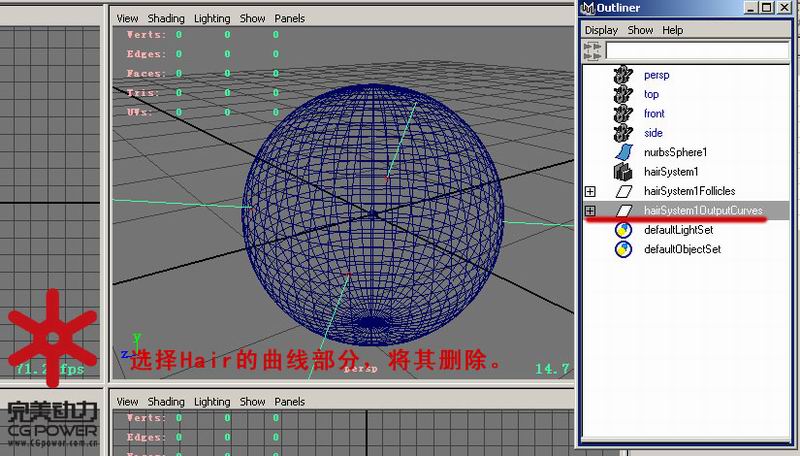800x456 pixels.
Task: Click the Outliner filter arrows icon
Action: tap(592, 51)
